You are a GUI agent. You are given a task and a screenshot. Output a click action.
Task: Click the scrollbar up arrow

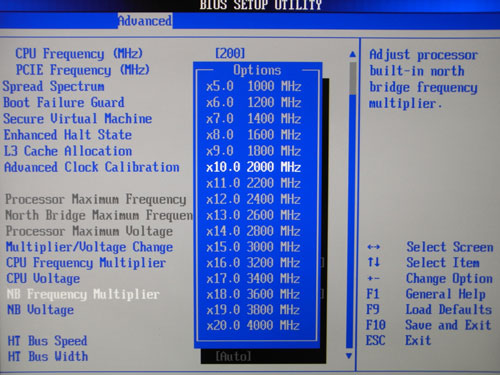coord(352,54)
